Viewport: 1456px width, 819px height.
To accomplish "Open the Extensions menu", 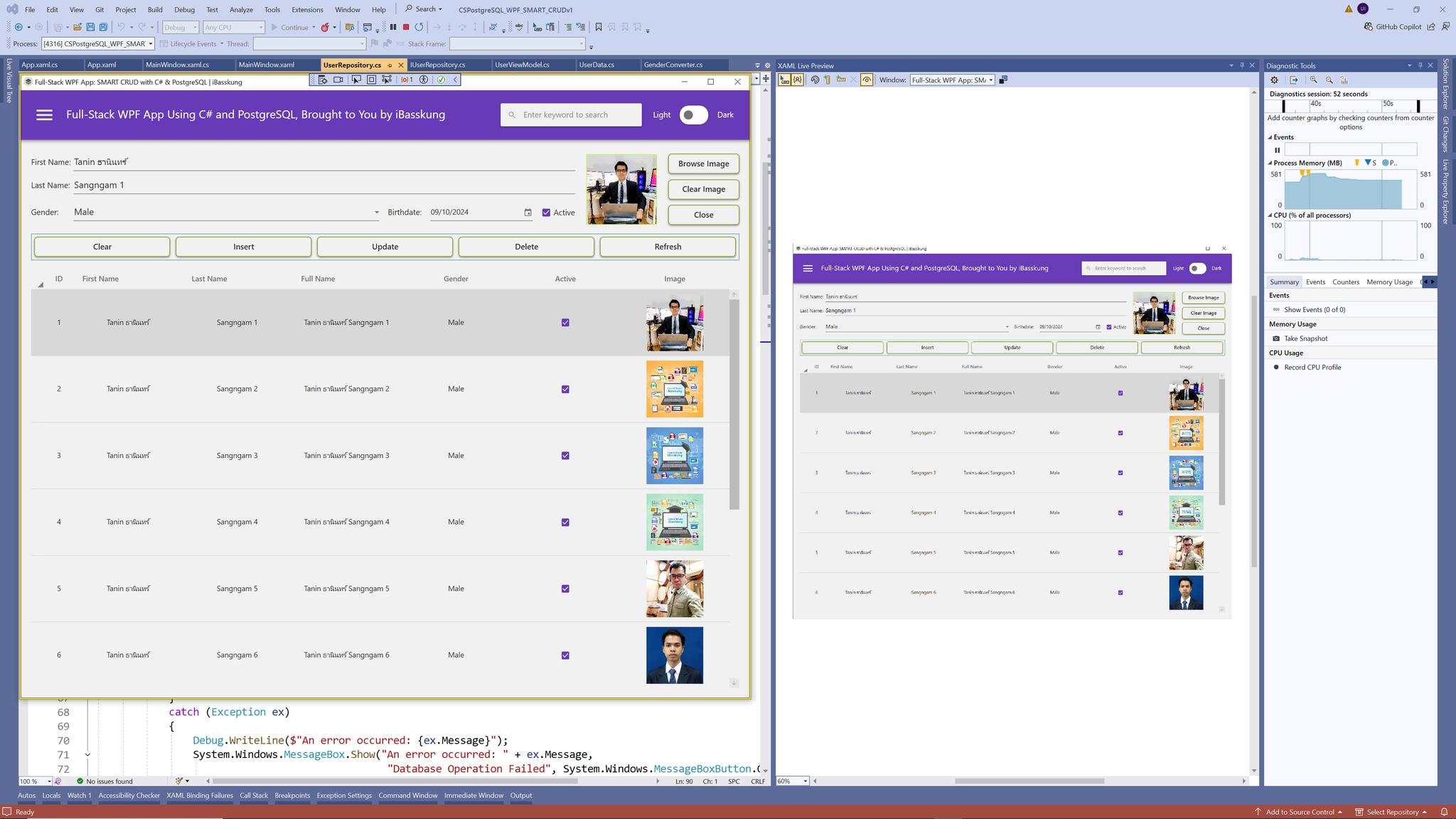I will 307,9.
